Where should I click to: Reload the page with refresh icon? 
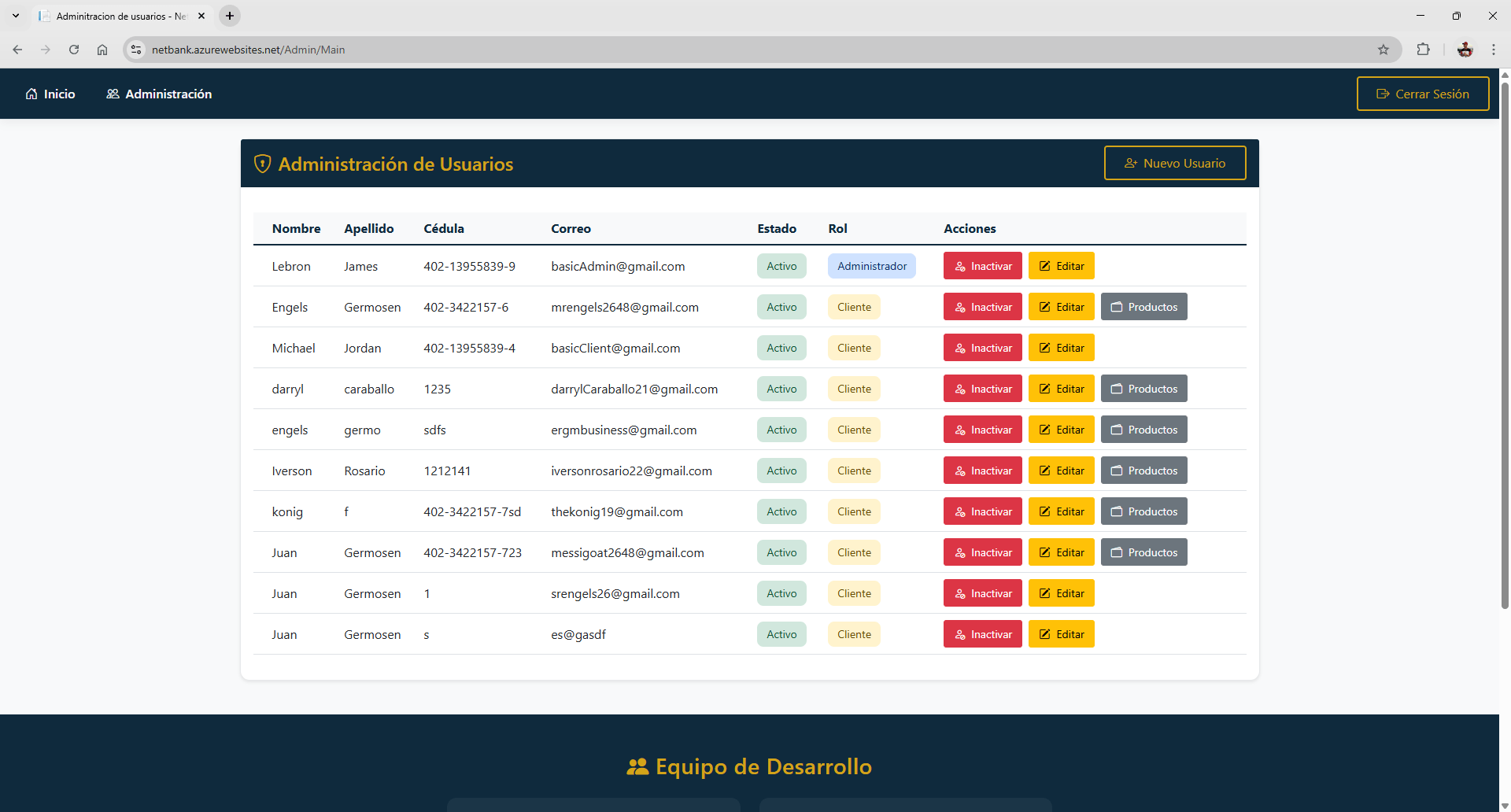[x=74, y=50]
